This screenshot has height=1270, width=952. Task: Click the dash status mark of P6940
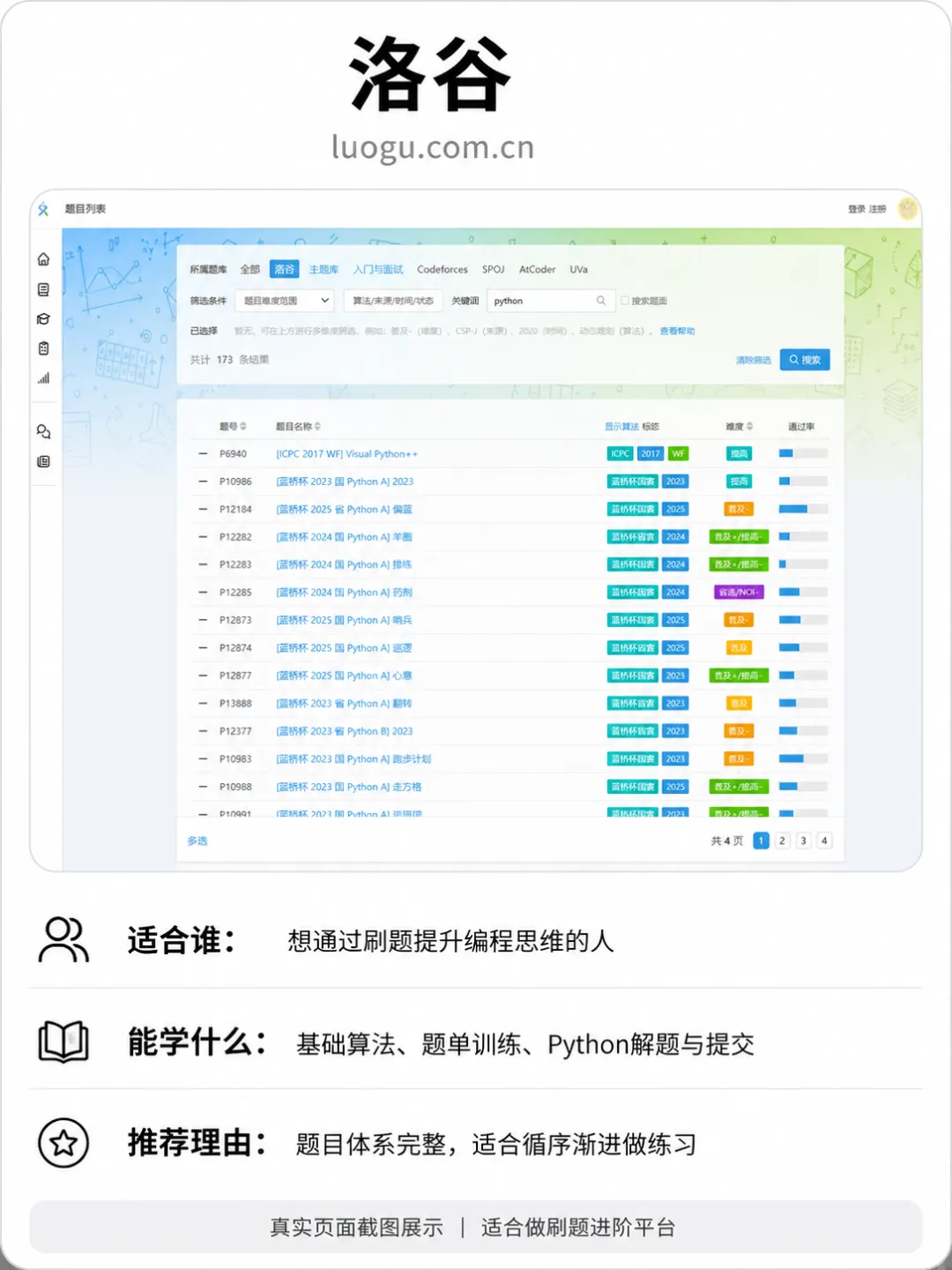[203, 454]
